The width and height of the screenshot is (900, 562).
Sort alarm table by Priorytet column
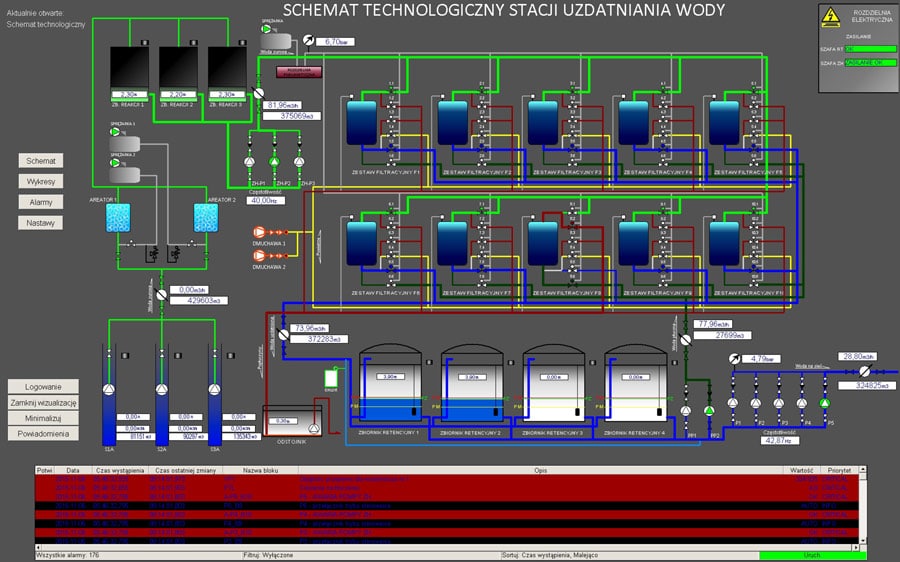click(x=839, y=470)
